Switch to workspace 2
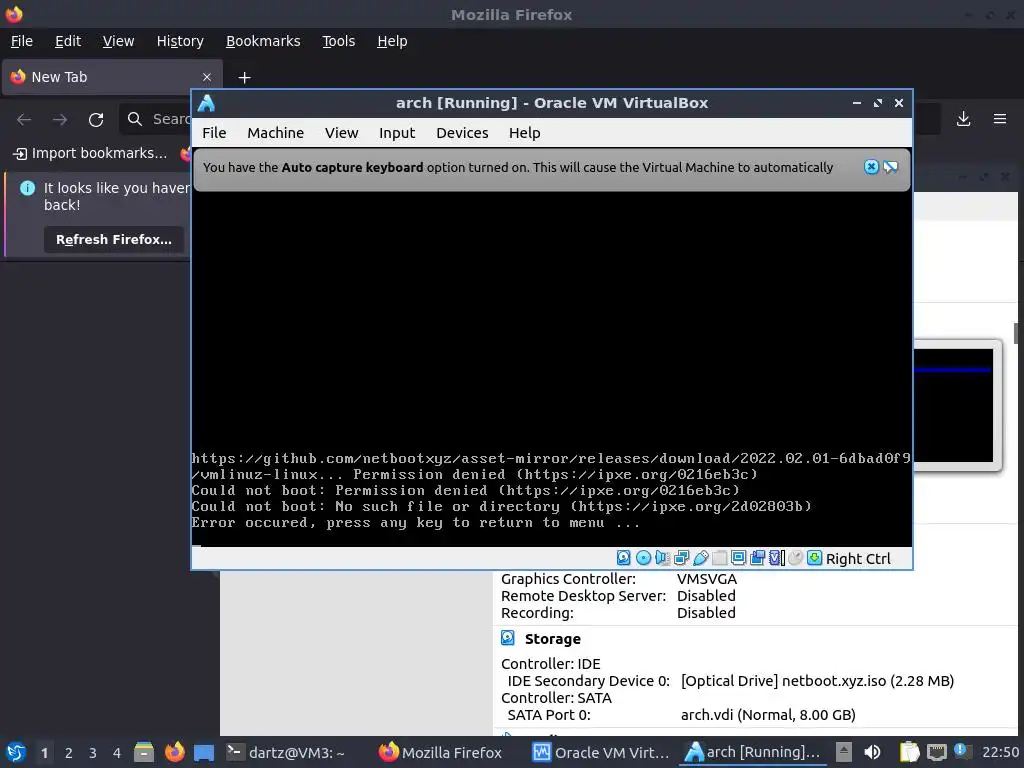 [x=68, y=753]
